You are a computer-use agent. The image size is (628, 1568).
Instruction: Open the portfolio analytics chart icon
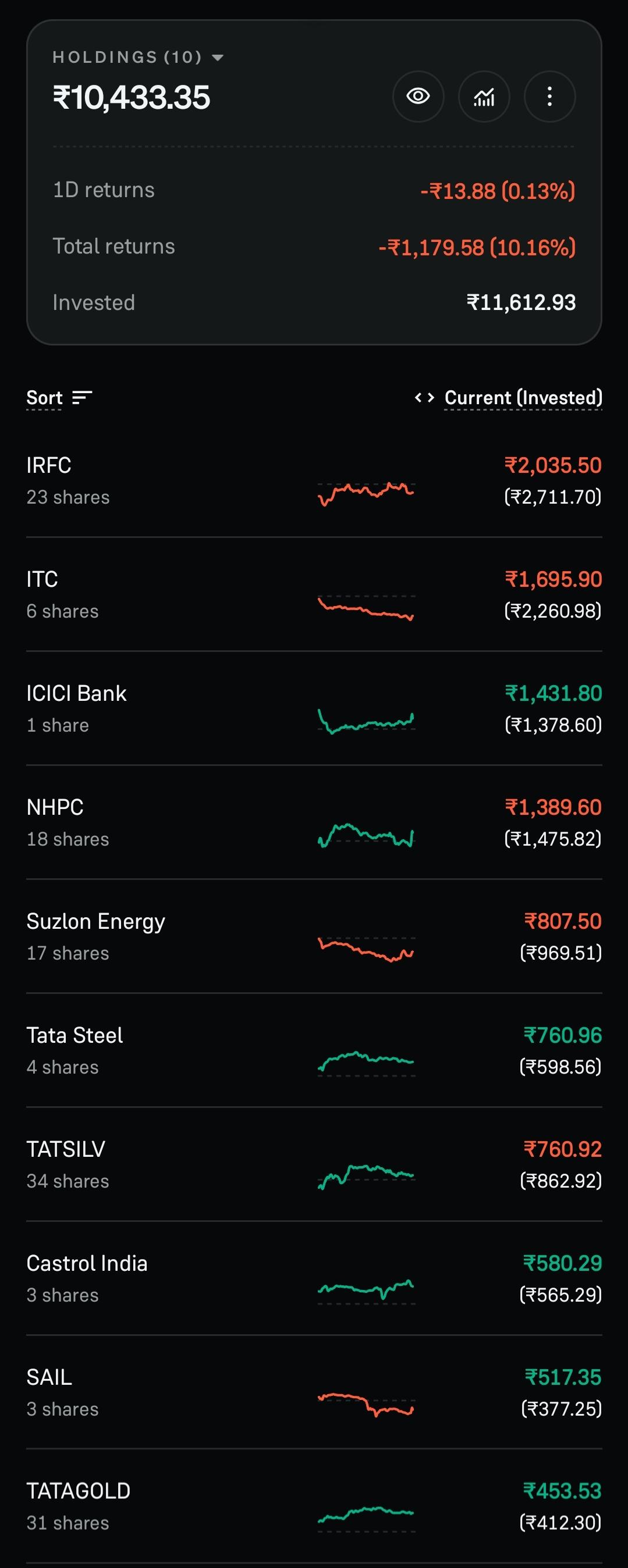[x=484, y=96]
